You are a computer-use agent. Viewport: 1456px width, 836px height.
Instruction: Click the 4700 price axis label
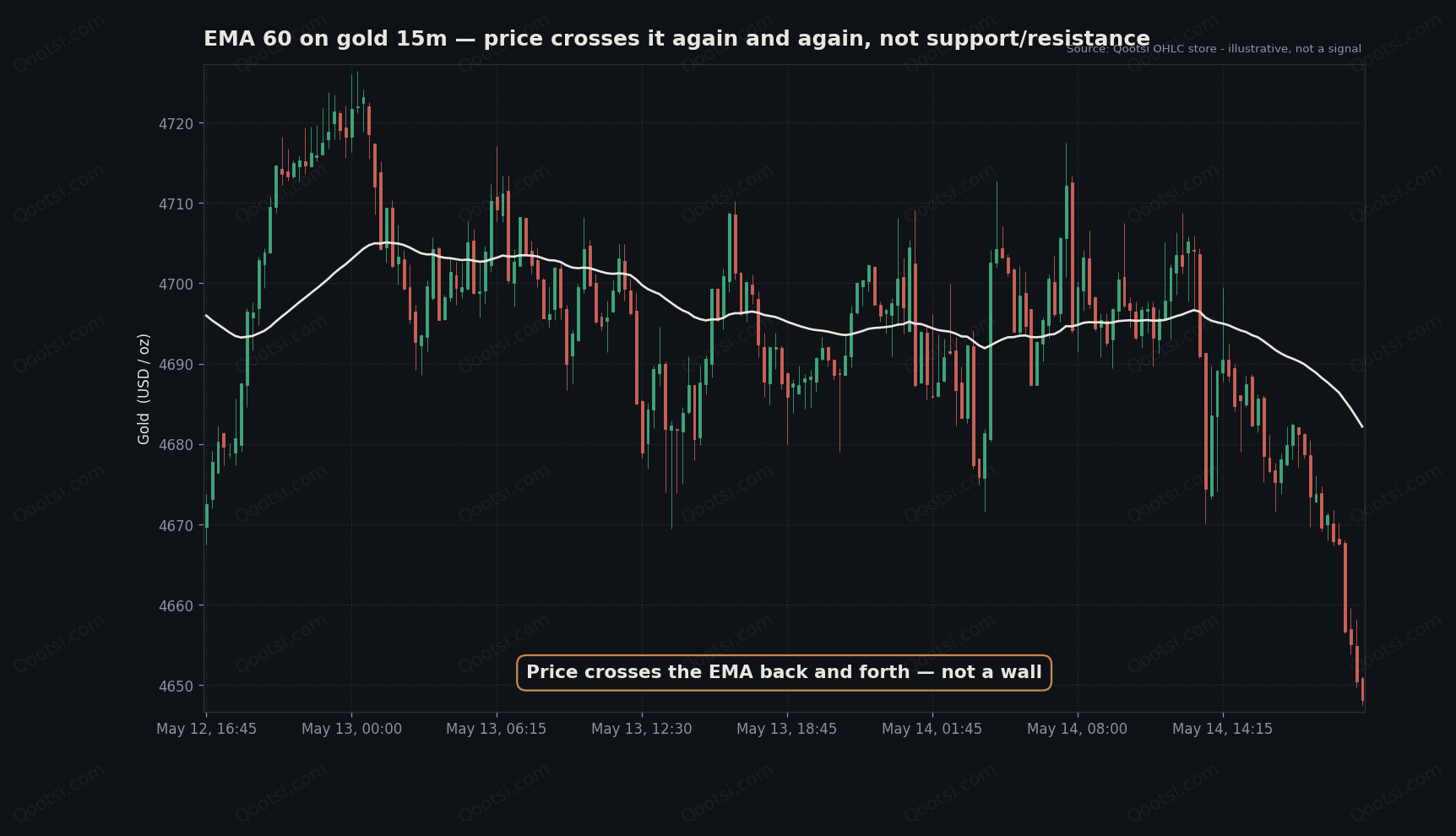(176, 285)
